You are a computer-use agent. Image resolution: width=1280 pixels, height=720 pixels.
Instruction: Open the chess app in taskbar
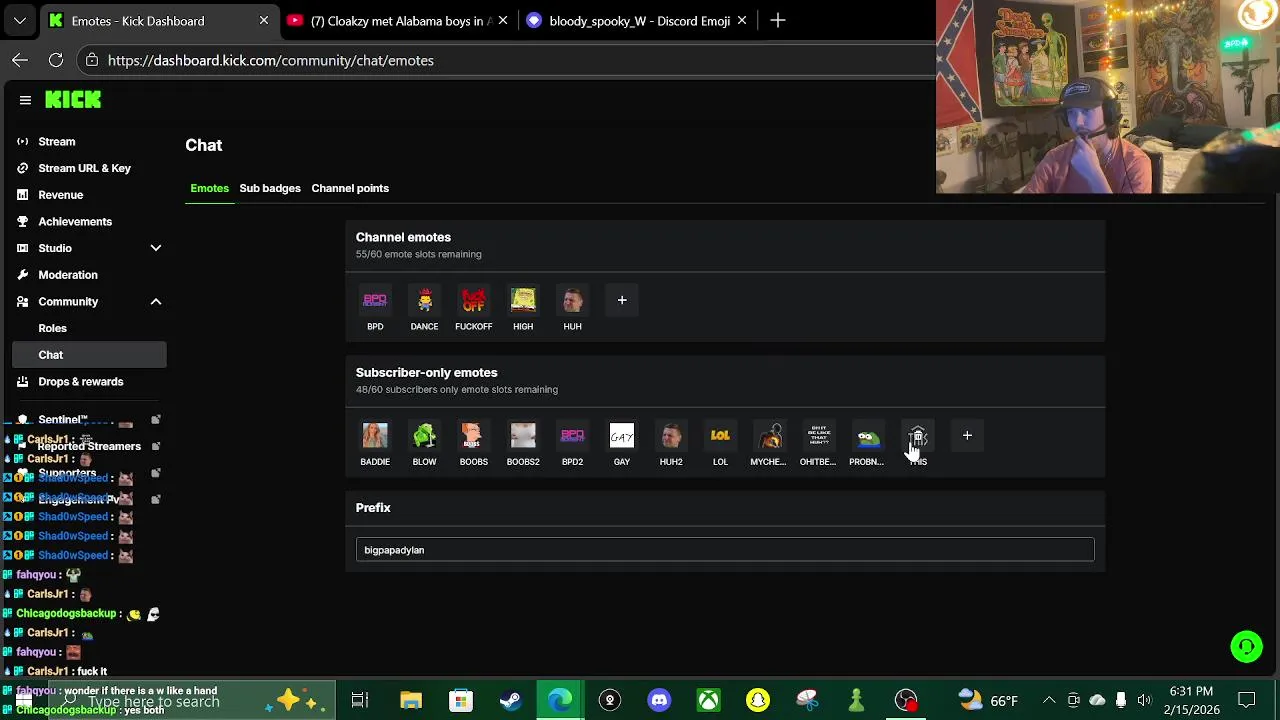click(856, 700)
